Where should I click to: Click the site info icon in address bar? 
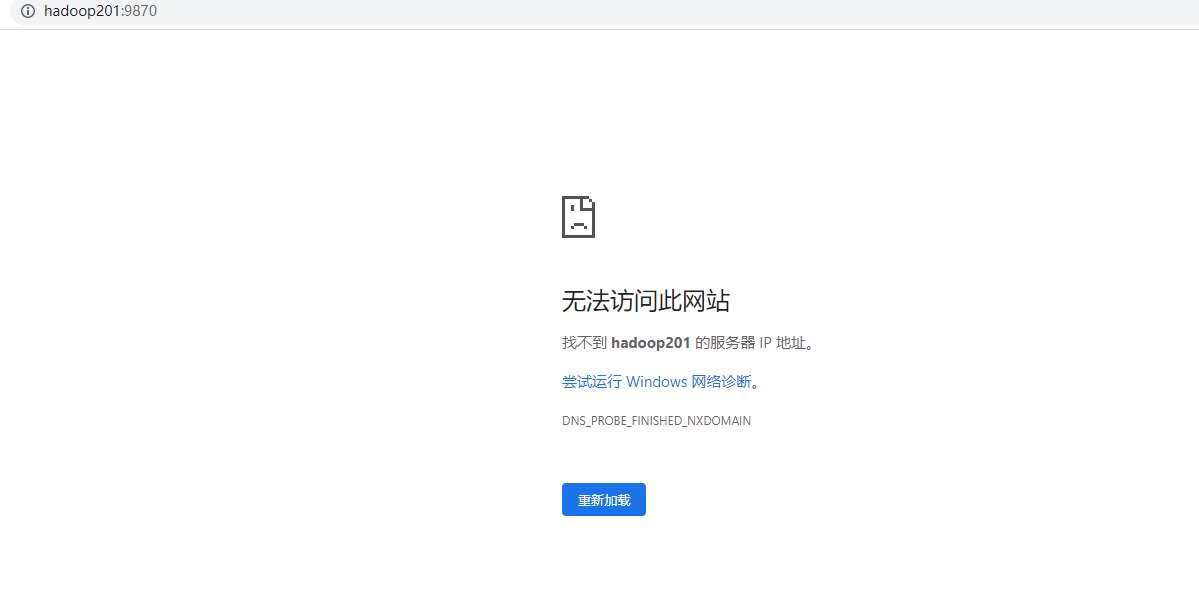[x=28, y=11]
